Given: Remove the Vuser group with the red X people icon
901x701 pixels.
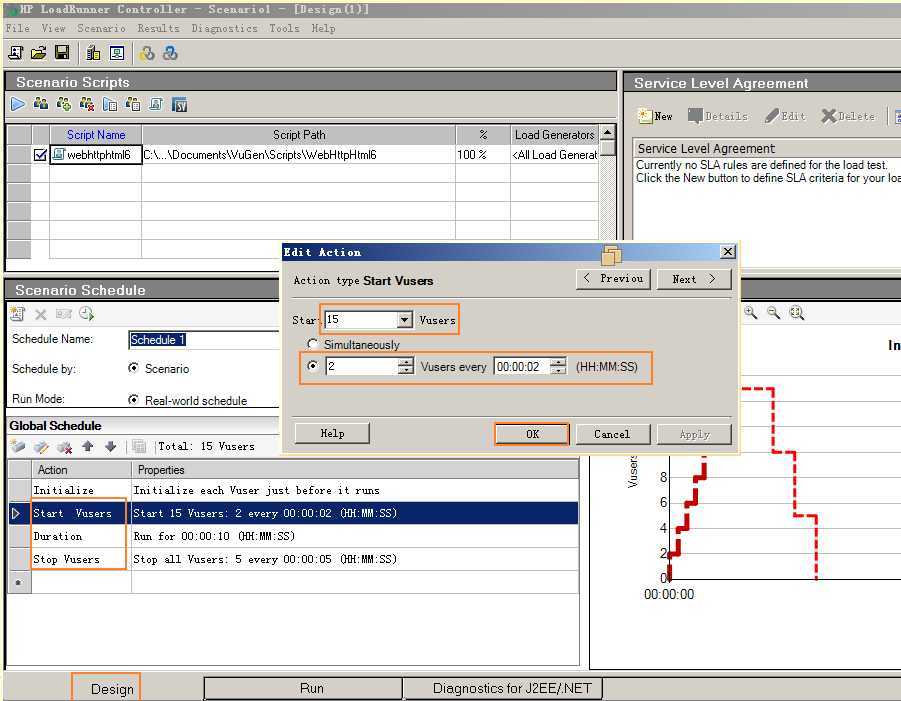Looking at the screenshot, I should [x=87, y=104].
